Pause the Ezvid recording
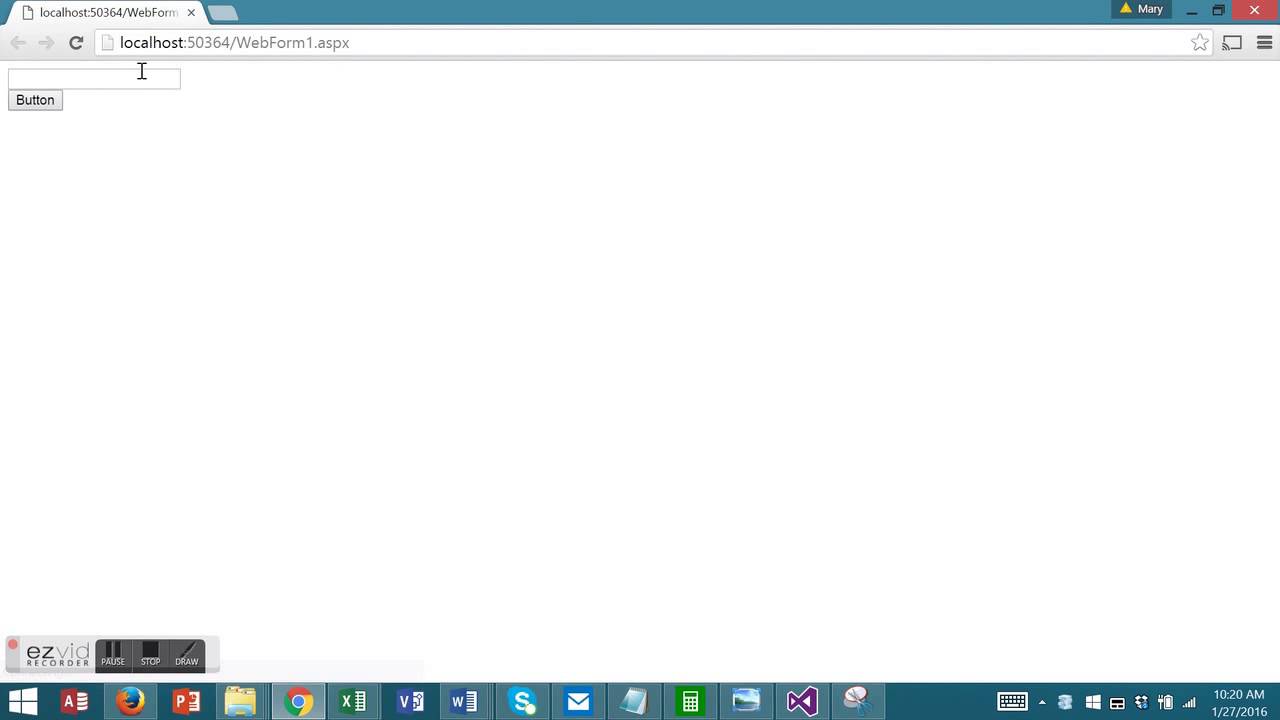 (x=113, y=655)
